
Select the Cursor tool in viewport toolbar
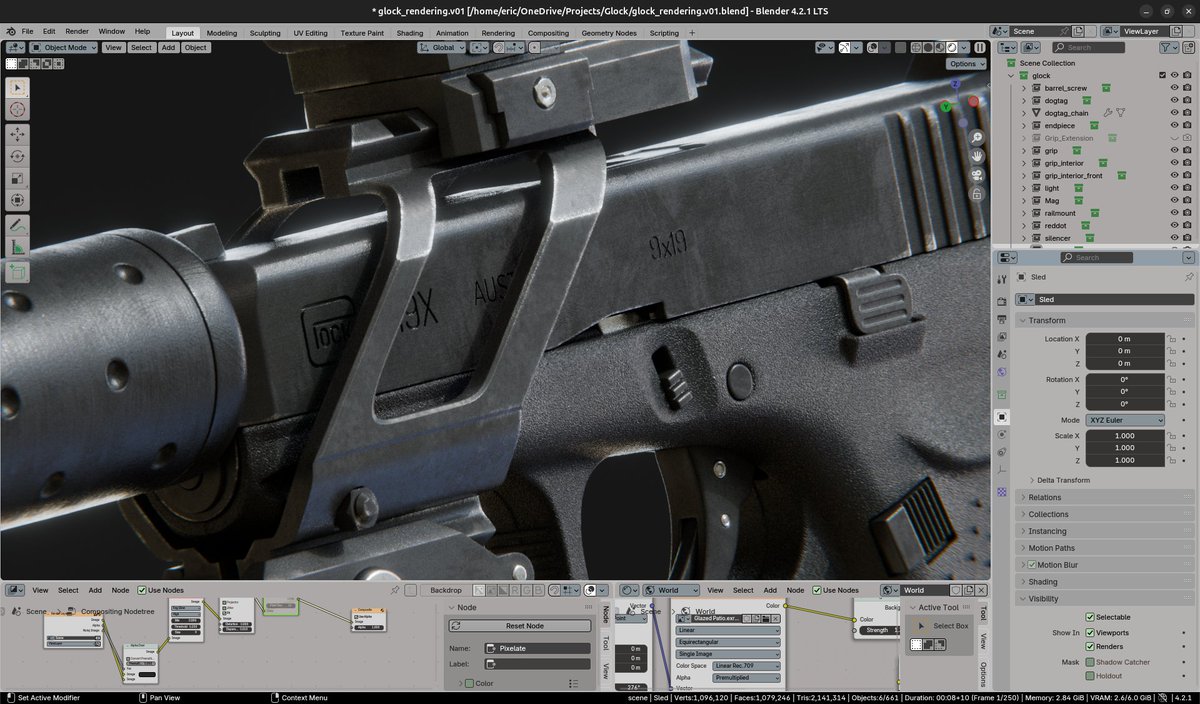coord(18,109)
